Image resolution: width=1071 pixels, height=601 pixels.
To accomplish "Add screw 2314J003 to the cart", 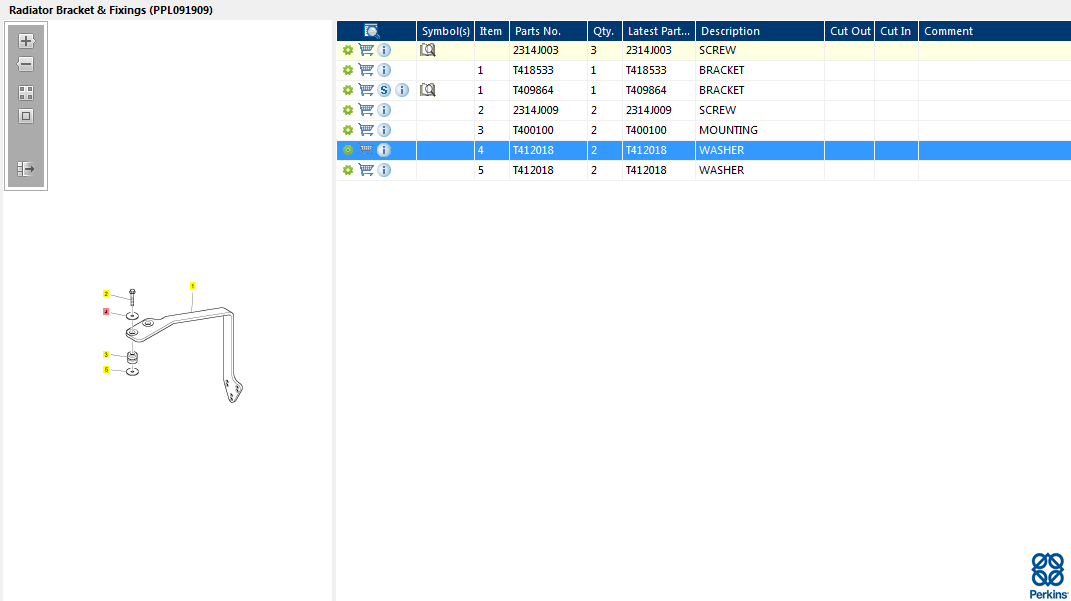I will (366, 50).
